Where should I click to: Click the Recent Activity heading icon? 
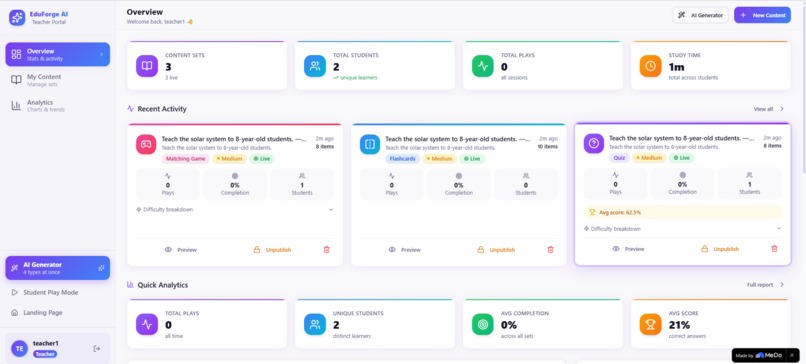[130, 109]
